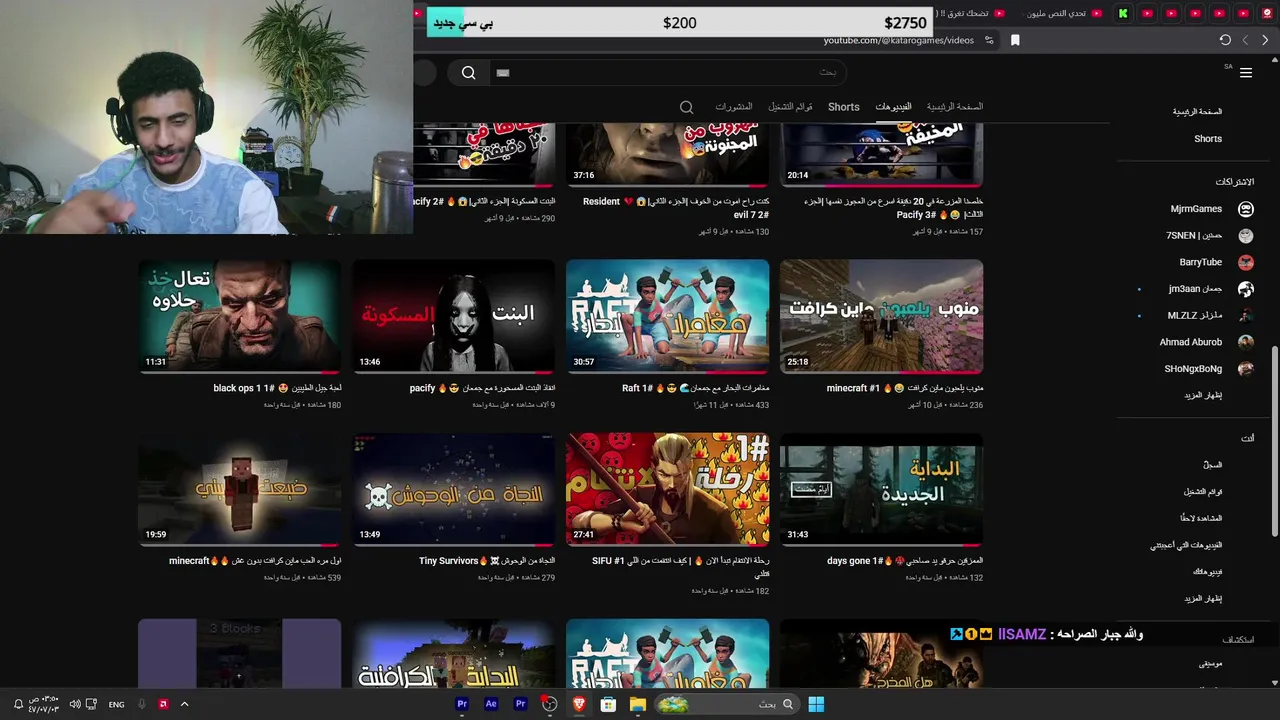Open Tiny Survivors video thumbnail
Screen dimensions: 1280x720
453,489
